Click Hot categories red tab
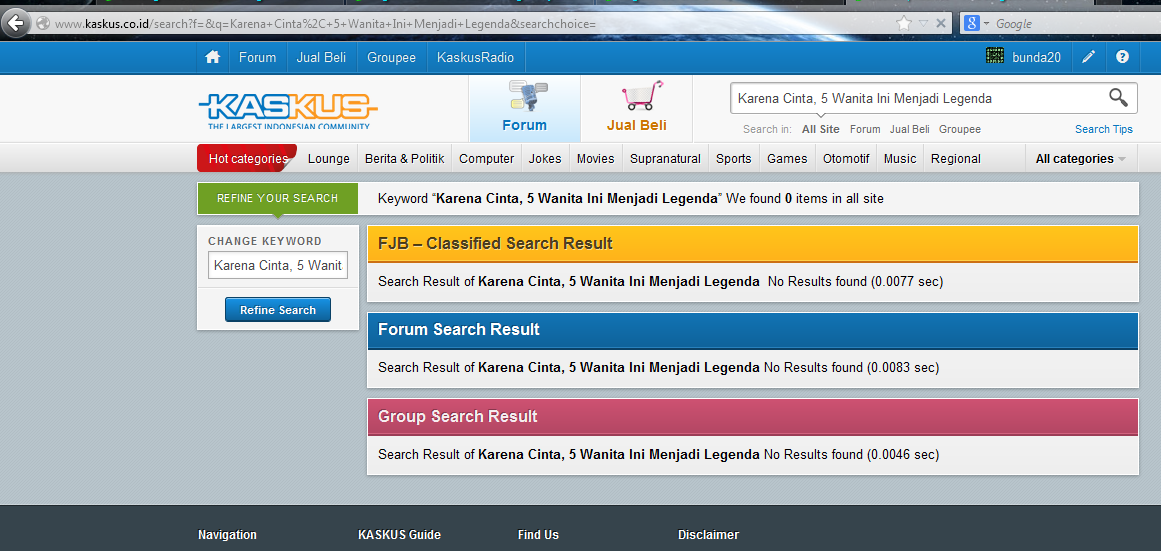Viewport: 1161px width, 551px height. (x=247, y=158)
